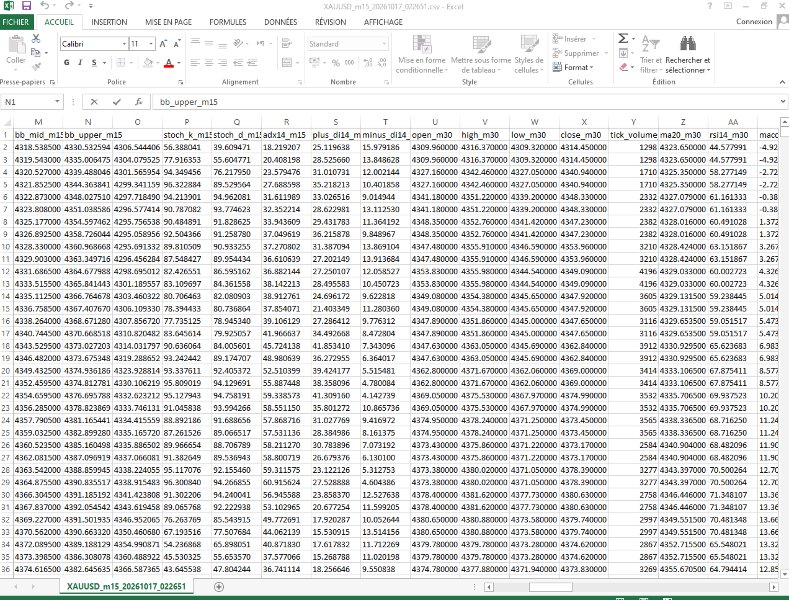Select sheet tab XAUUSD_m15_20261017_022651
Image resolution: width=789 pixels, height=600 pixels.
click(x=126, y=586)
